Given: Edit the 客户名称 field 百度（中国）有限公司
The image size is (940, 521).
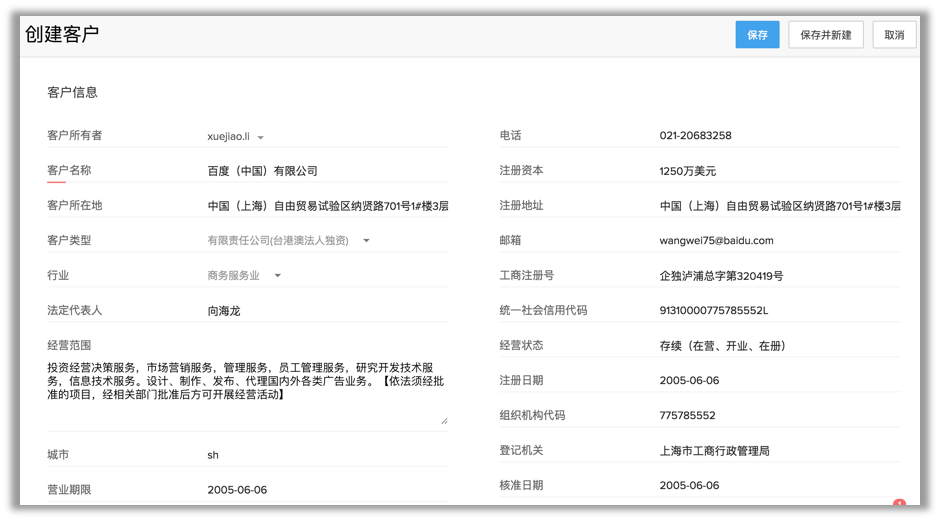Looking at the screenshot, I should (327, 171).
